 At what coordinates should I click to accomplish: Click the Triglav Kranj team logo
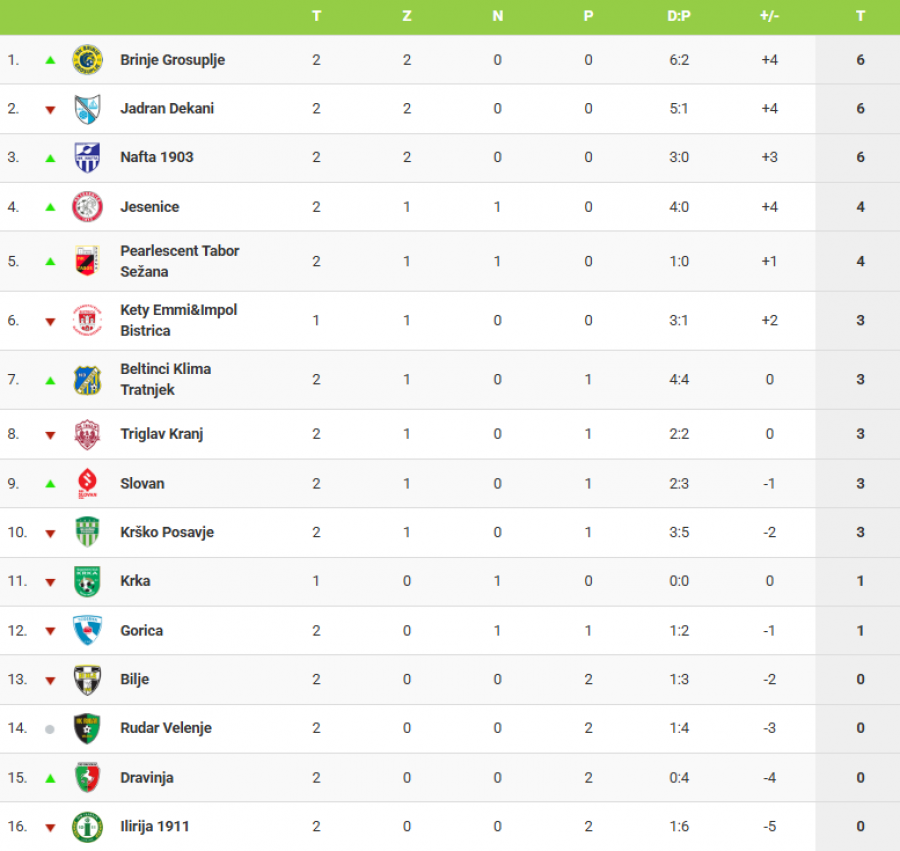[x=87, y=434]
